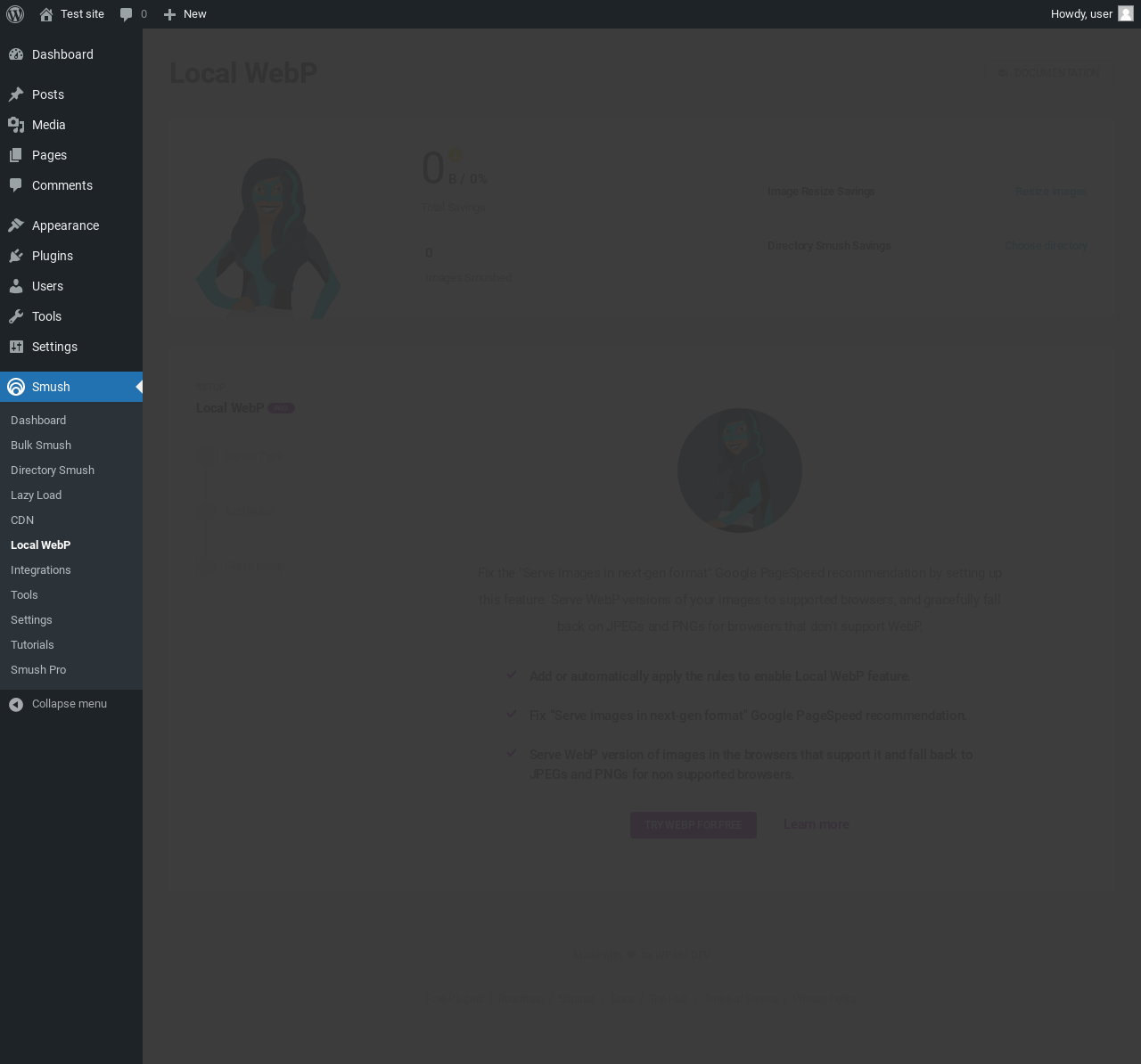Go to Smush Pro in the submenu
Screen dimensions: 1141x1064
coord(38,670)
